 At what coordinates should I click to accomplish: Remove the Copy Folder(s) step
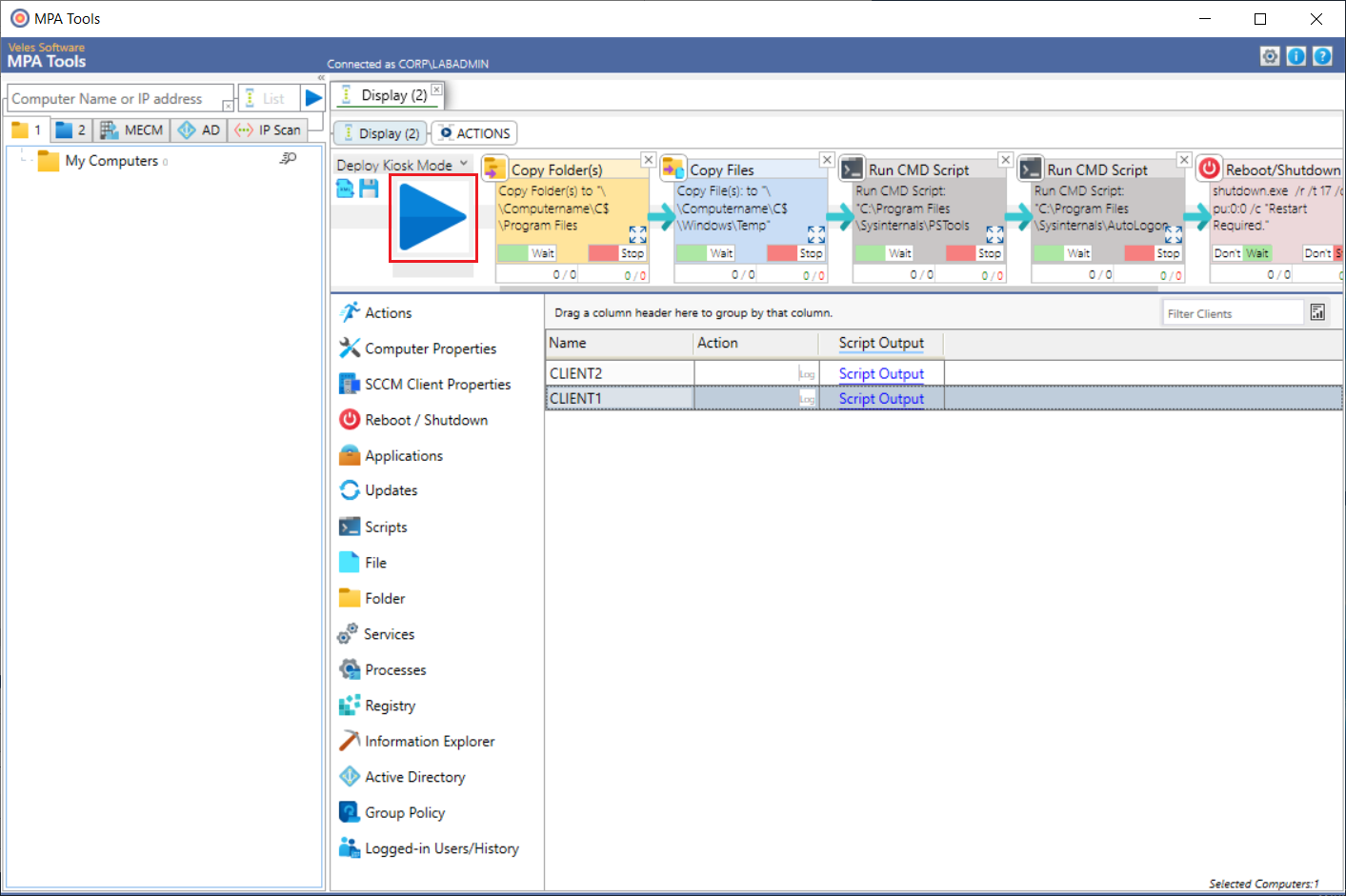coord(648,160)
